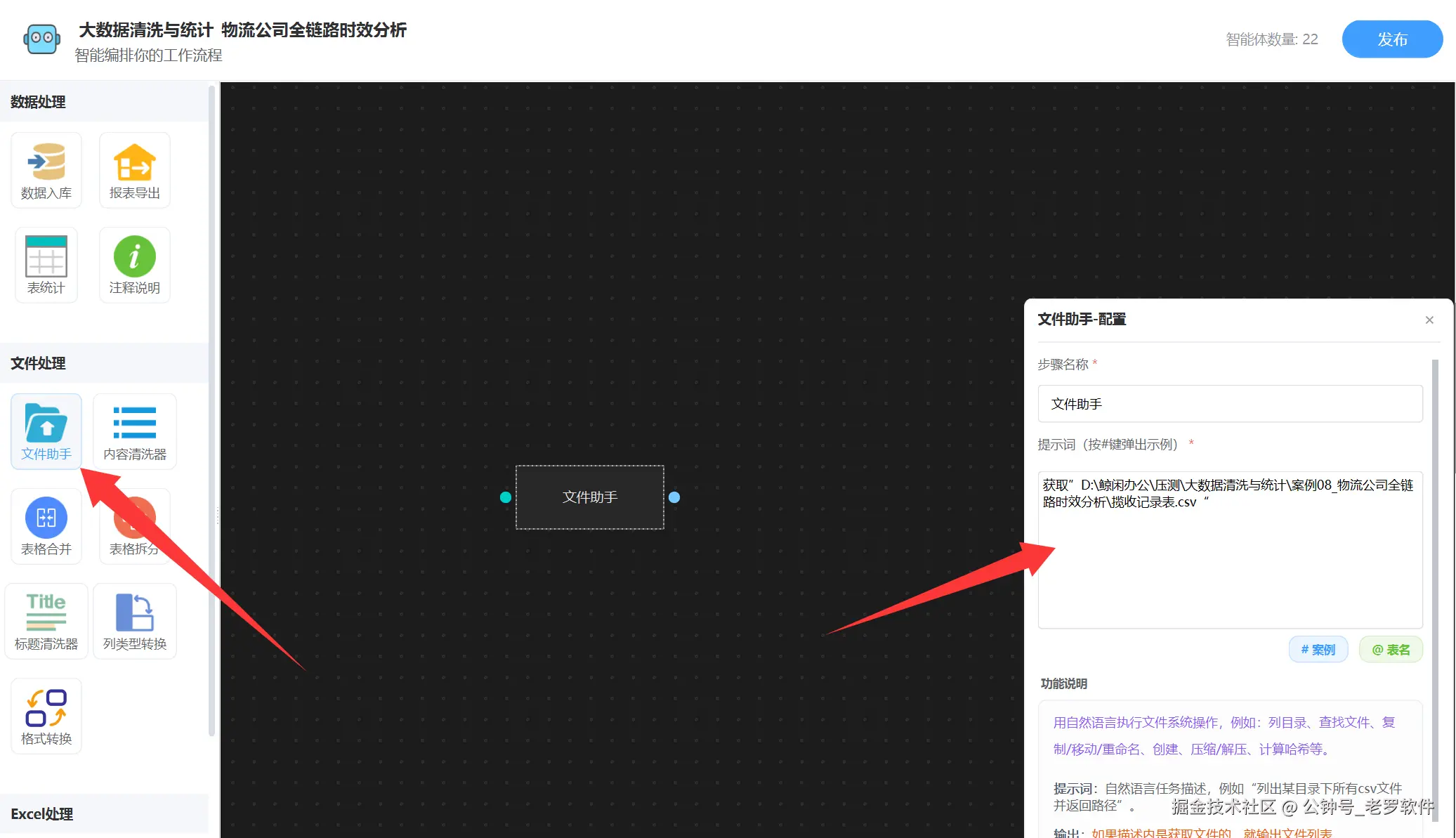Screen dimensions: 1456x838
Task: Click the blue output port of 文件助手 node
Action: [x=674, y=497]
